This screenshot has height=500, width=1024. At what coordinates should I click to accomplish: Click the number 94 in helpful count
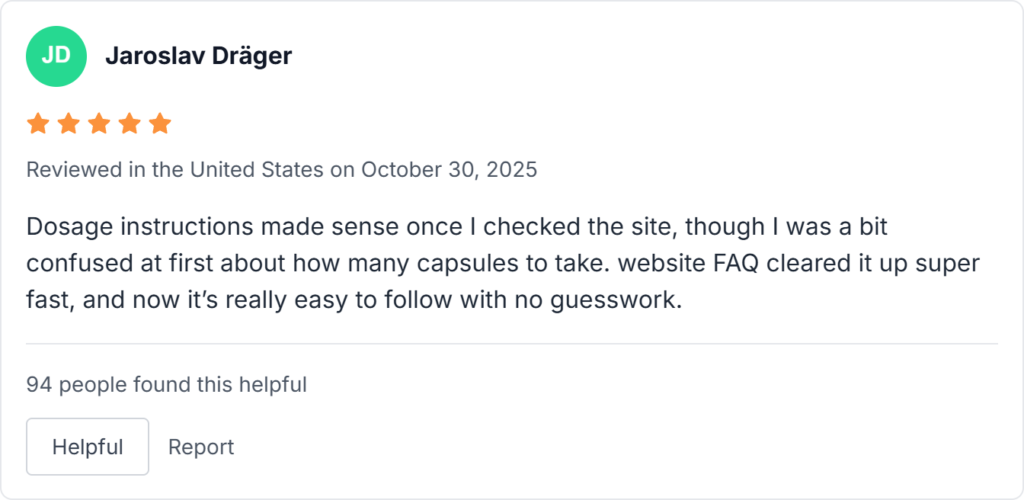click(x=39, y=383)
